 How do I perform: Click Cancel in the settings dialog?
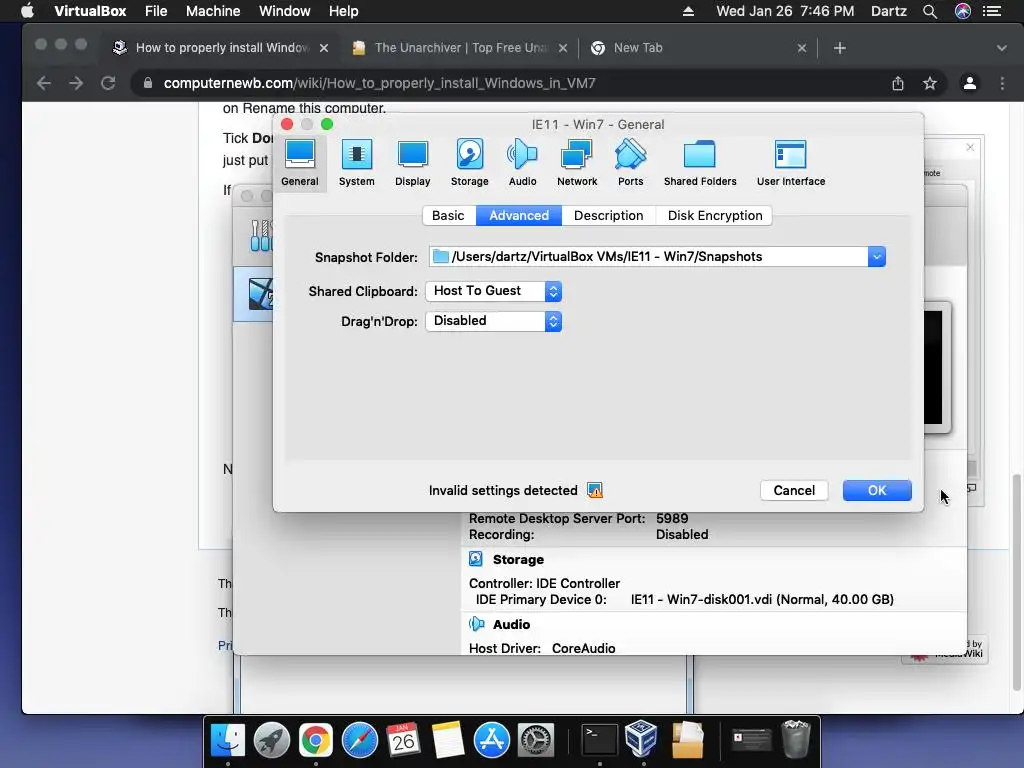(794, 490)
